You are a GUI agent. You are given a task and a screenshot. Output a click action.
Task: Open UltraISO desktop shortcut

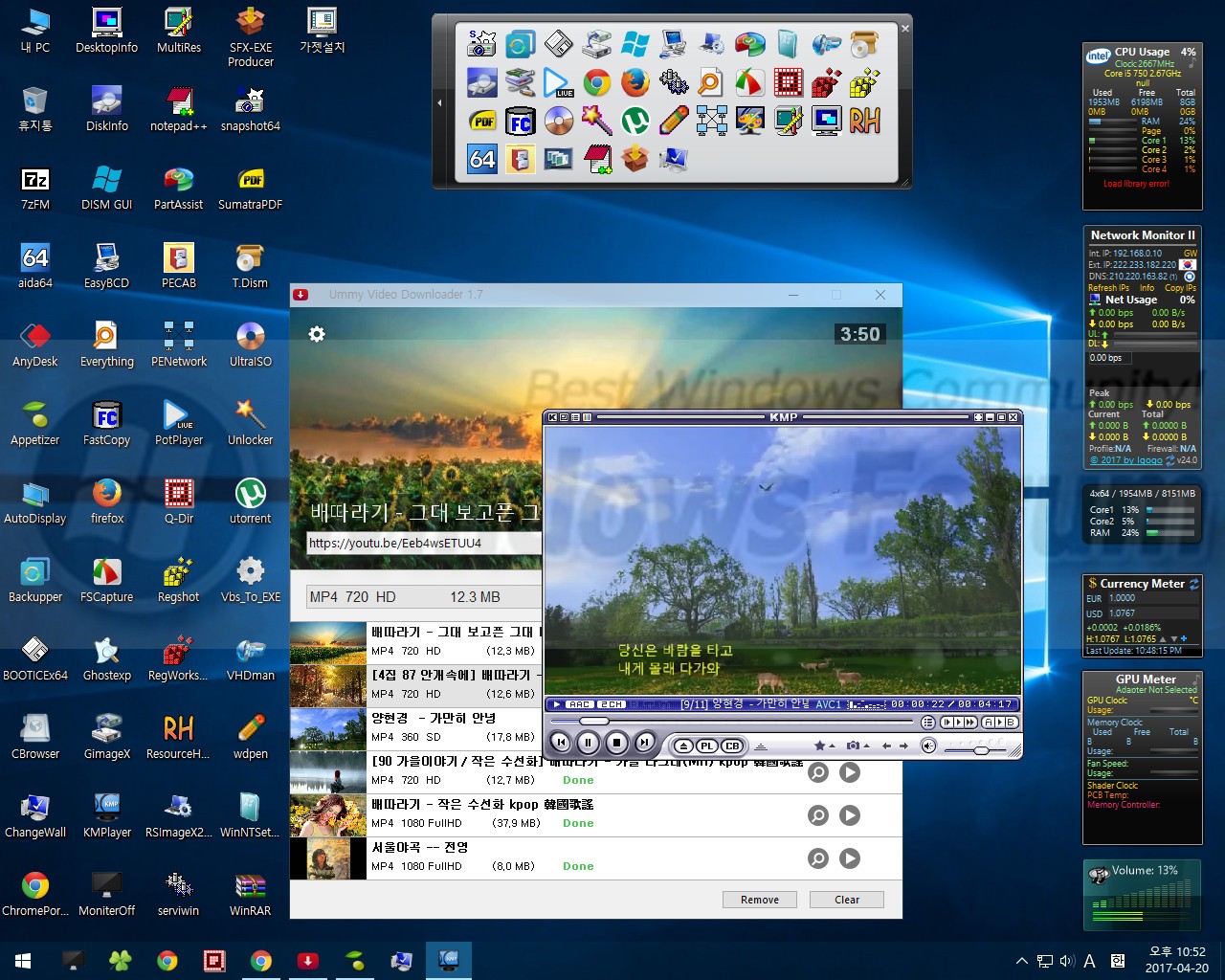click(251, 344)
